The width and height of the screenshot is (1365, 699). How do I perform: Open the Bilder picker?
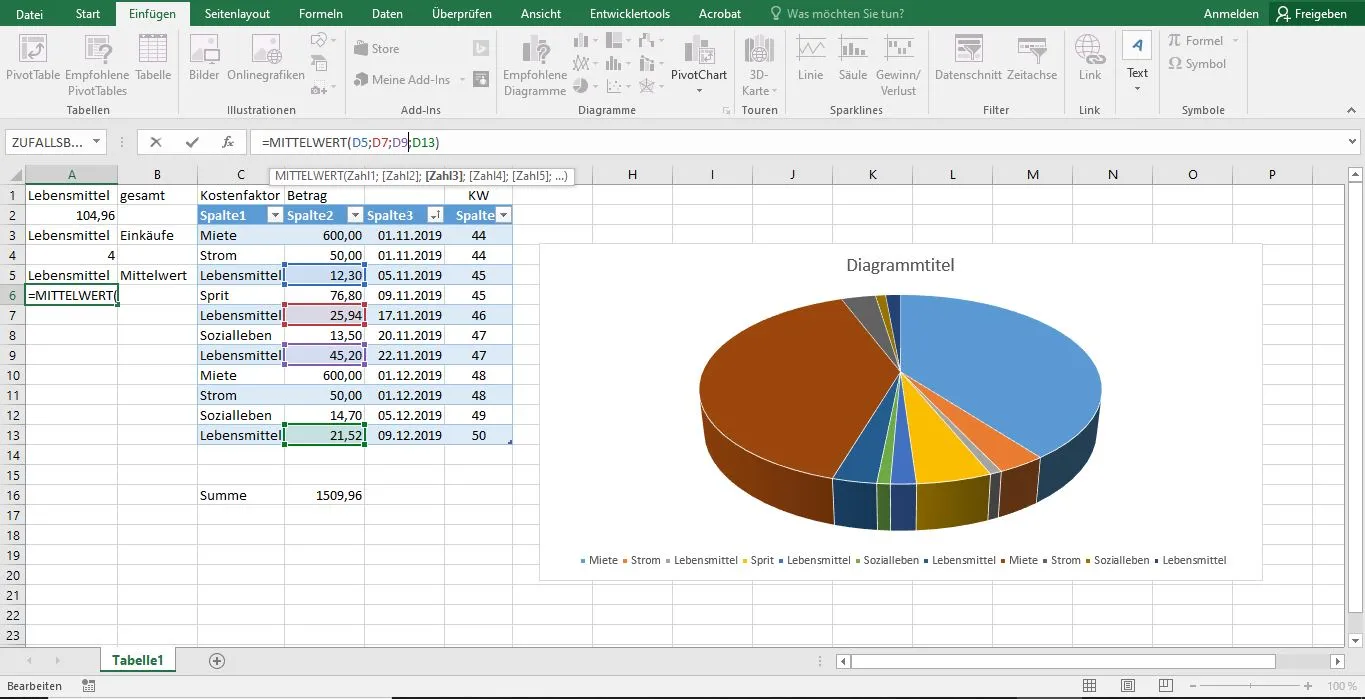[203, 62]
